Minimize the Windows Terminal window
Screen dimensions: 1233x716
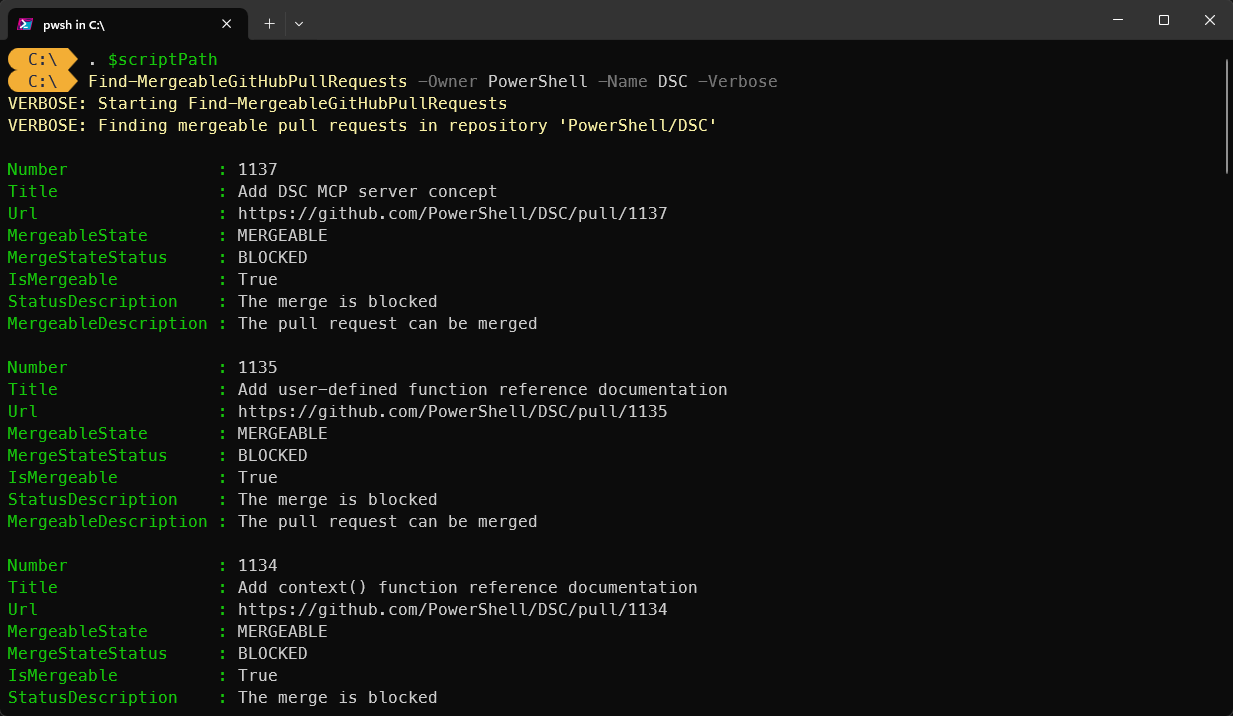pyautogui.click(x=1116, y=20)
